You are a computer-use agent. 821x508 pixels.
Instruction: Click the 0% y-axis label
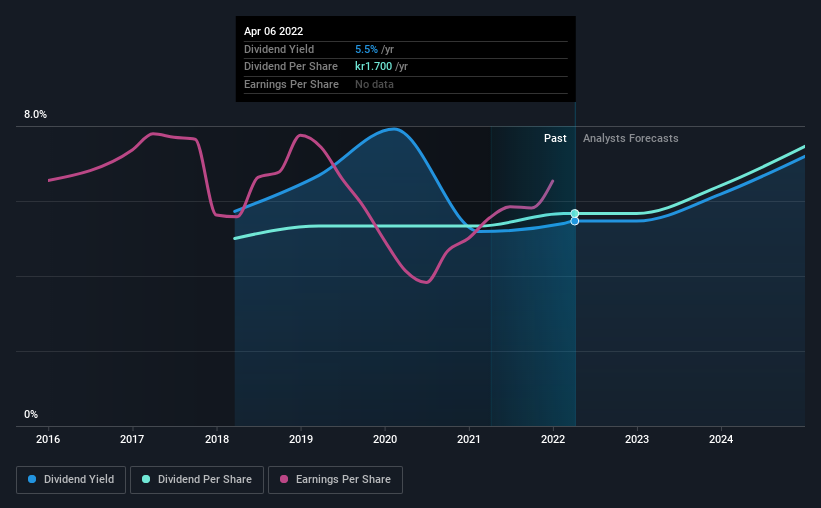tap(31, 414)
